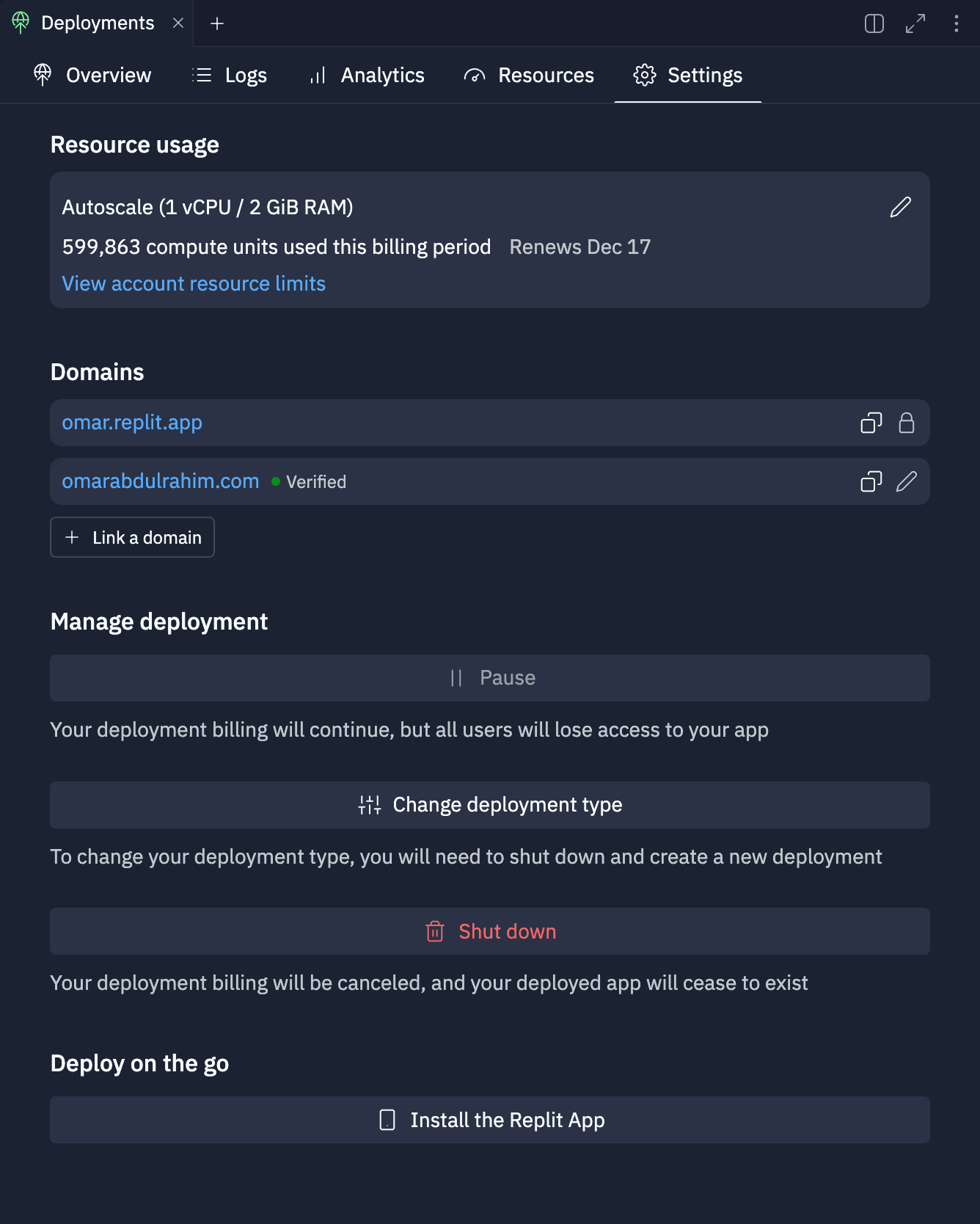980x1224 pixels.
Task: Pause the deployment
Action: pyautogui.click(x=490, y=678)
